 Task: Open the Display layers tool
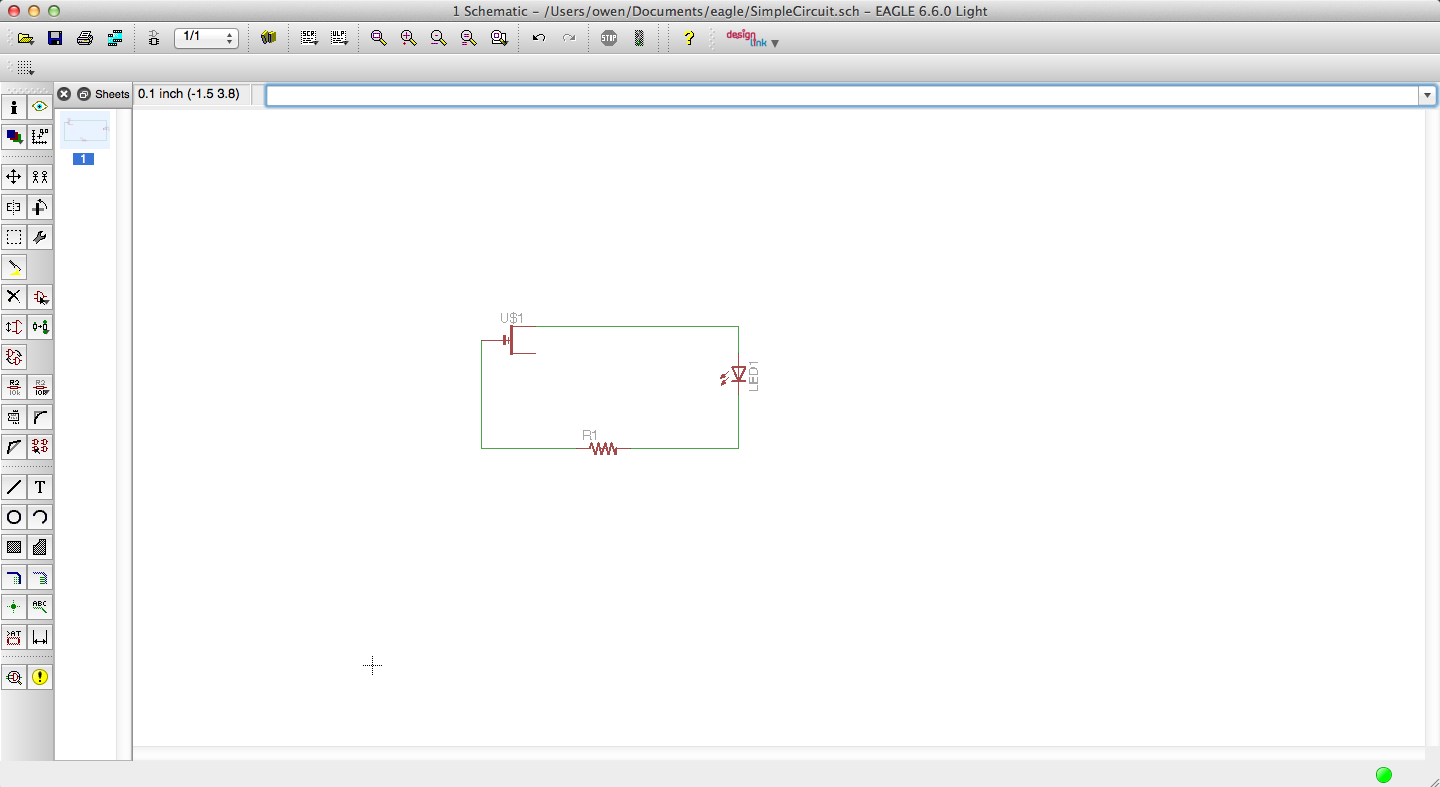tap(14, 137)
